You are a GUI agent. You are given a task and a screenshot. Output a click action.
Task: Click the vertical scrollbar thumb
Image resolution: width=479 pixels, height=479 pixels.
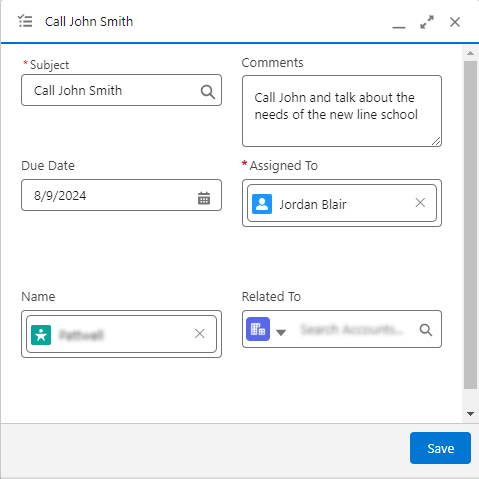click(x=470, y=225)
